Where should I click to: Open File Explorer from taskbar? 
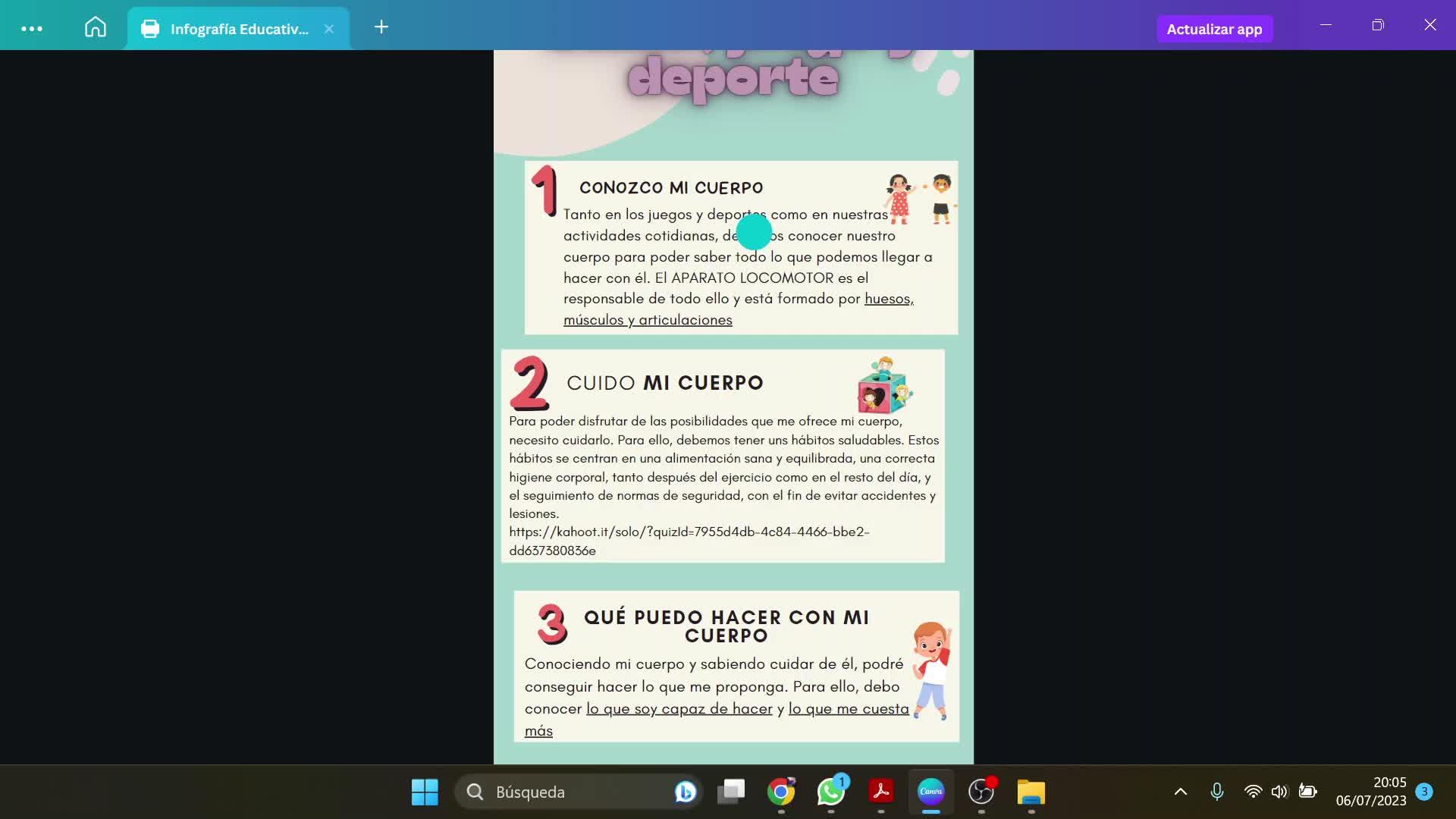click(x=1031, y=792)
